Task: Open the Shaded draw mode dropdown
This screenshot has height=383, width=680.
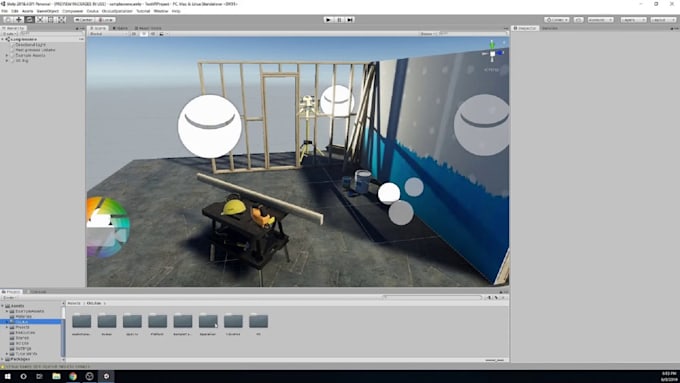Action: (108, 33)
